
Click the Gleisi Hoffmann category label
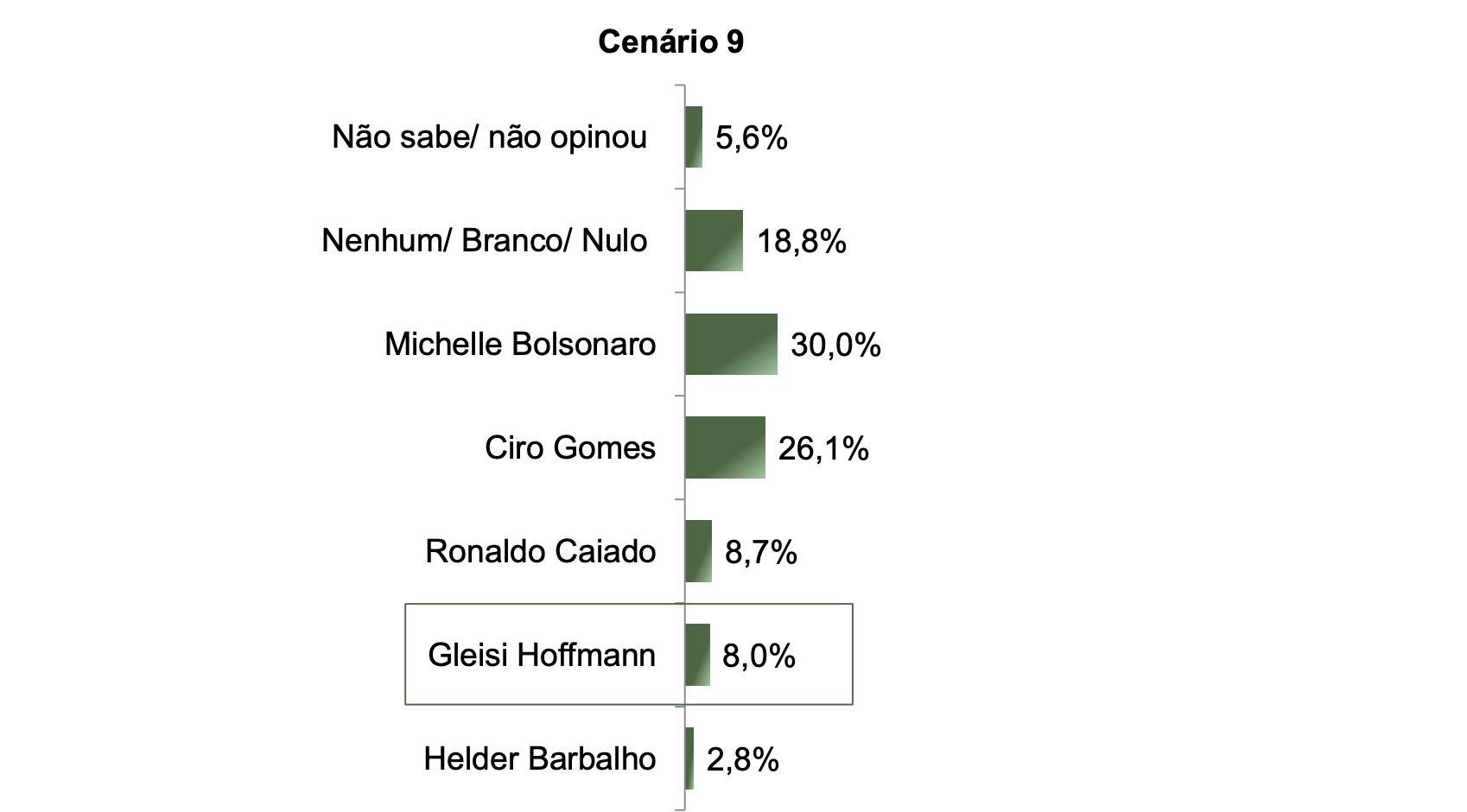point(542,655)
